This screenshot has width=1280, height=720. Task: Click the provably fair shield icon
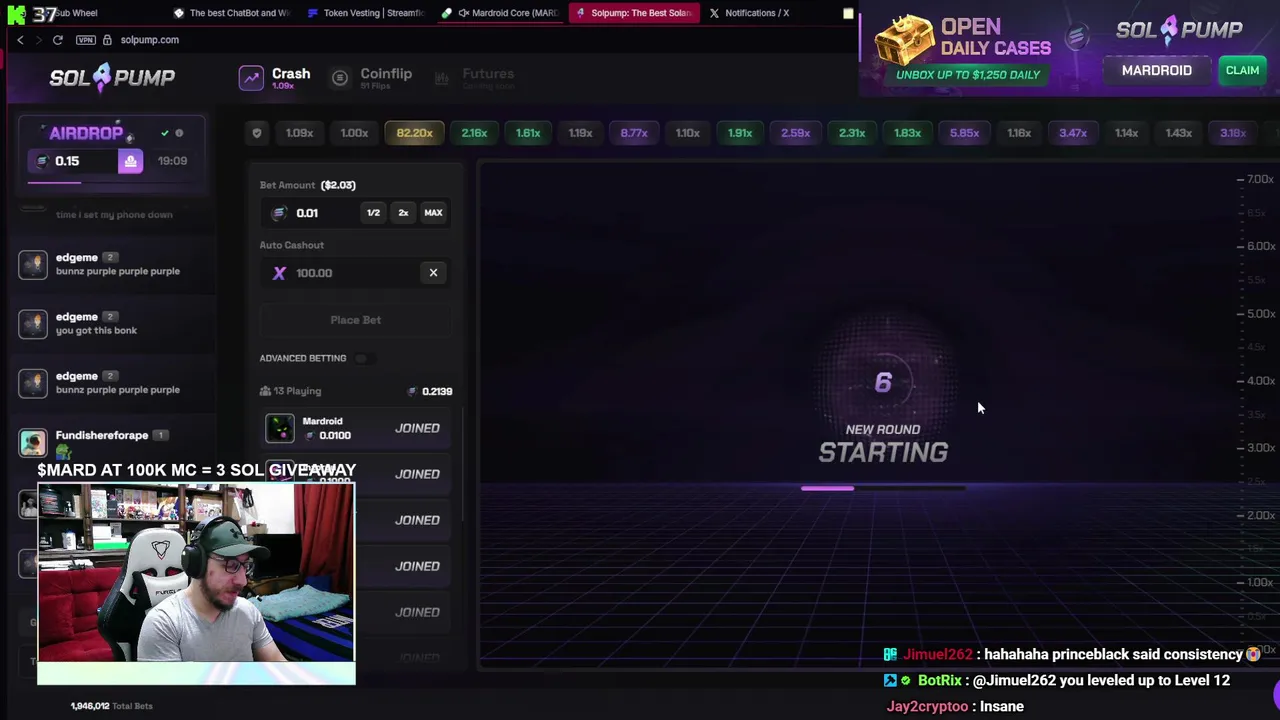click(257, 133)
